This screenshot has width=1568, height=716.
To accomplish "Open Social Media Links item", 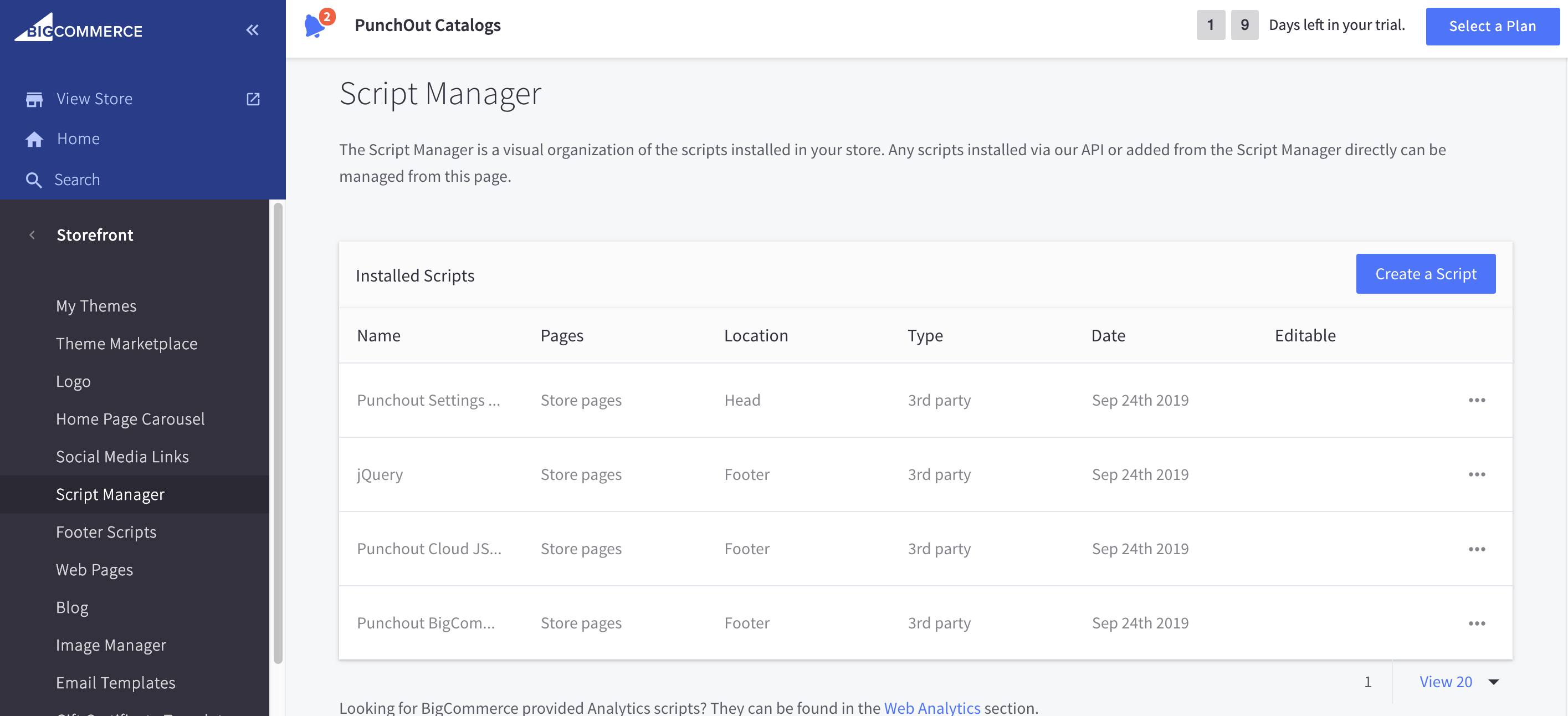I will coord(122,457).
